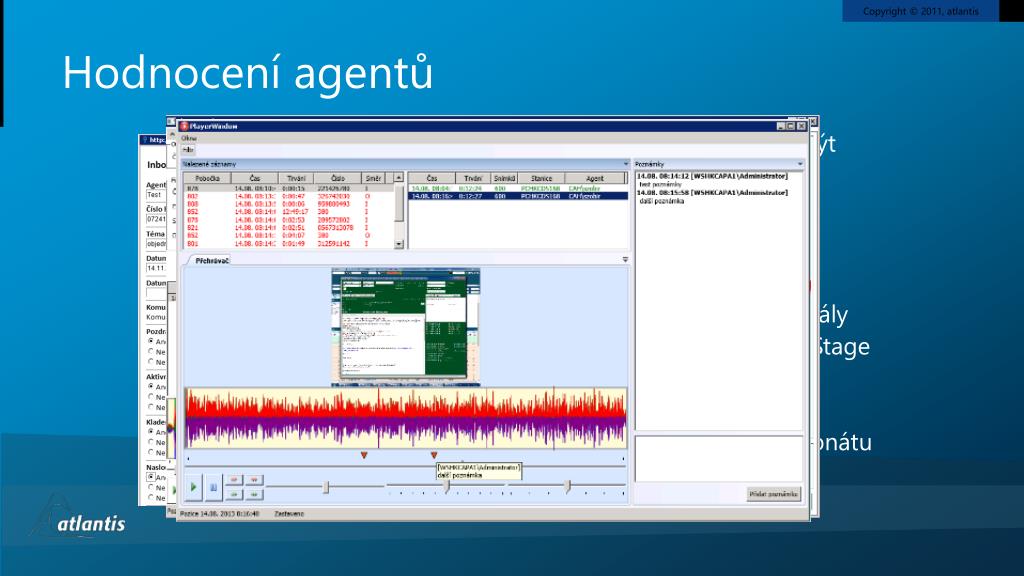Click into the empty note text box
This screenshot has width=1024, height=576.
[718, 459]
